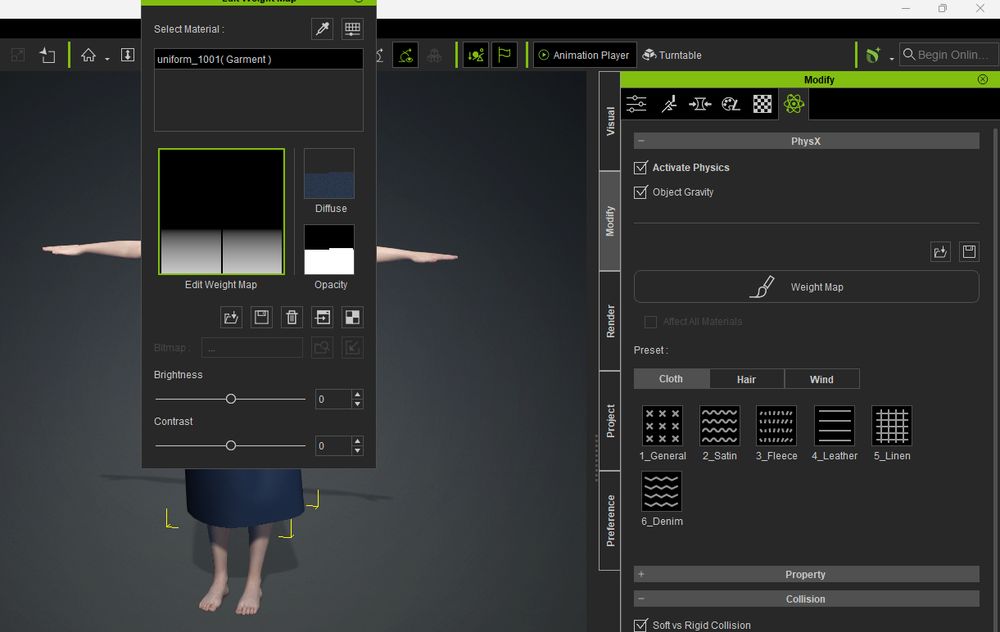Viewport: 1000px width, 632px height.
Task: Toggle the Object Gravity checkbox
Action: (x=640, y=192)
